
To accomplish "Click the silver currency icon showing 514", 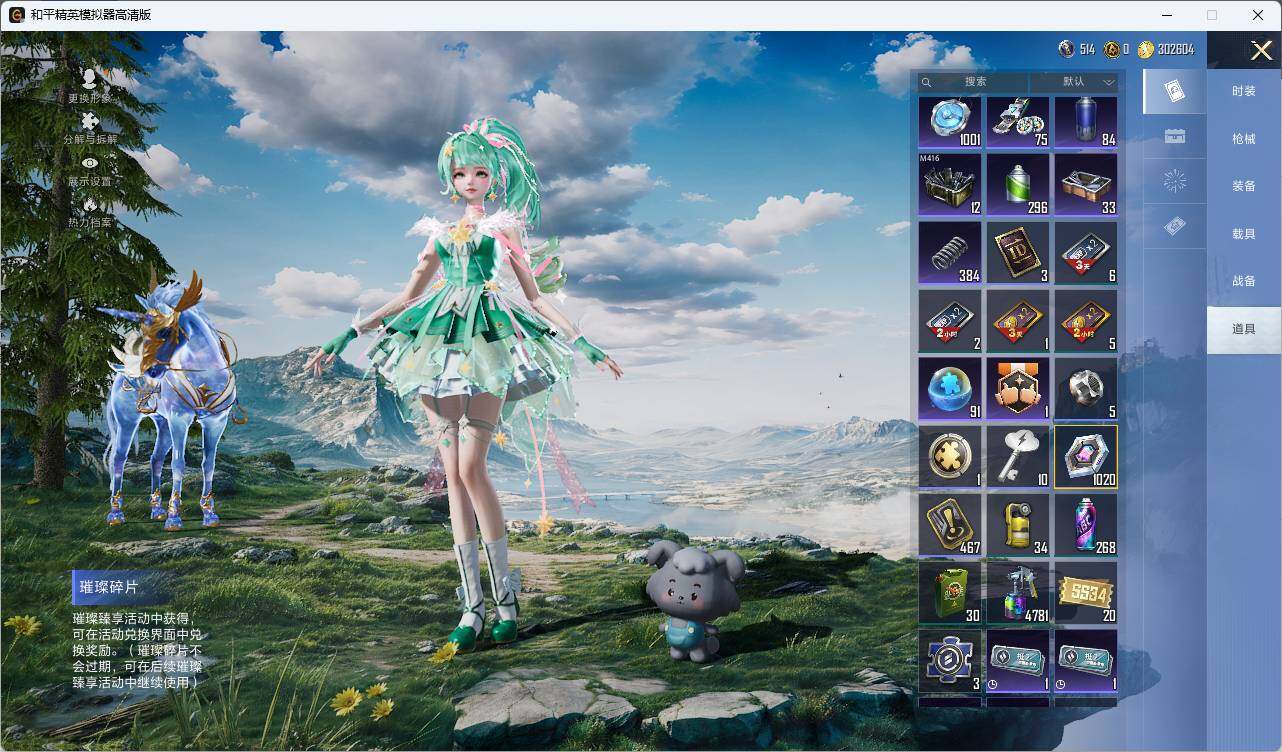I will 1067,49.
